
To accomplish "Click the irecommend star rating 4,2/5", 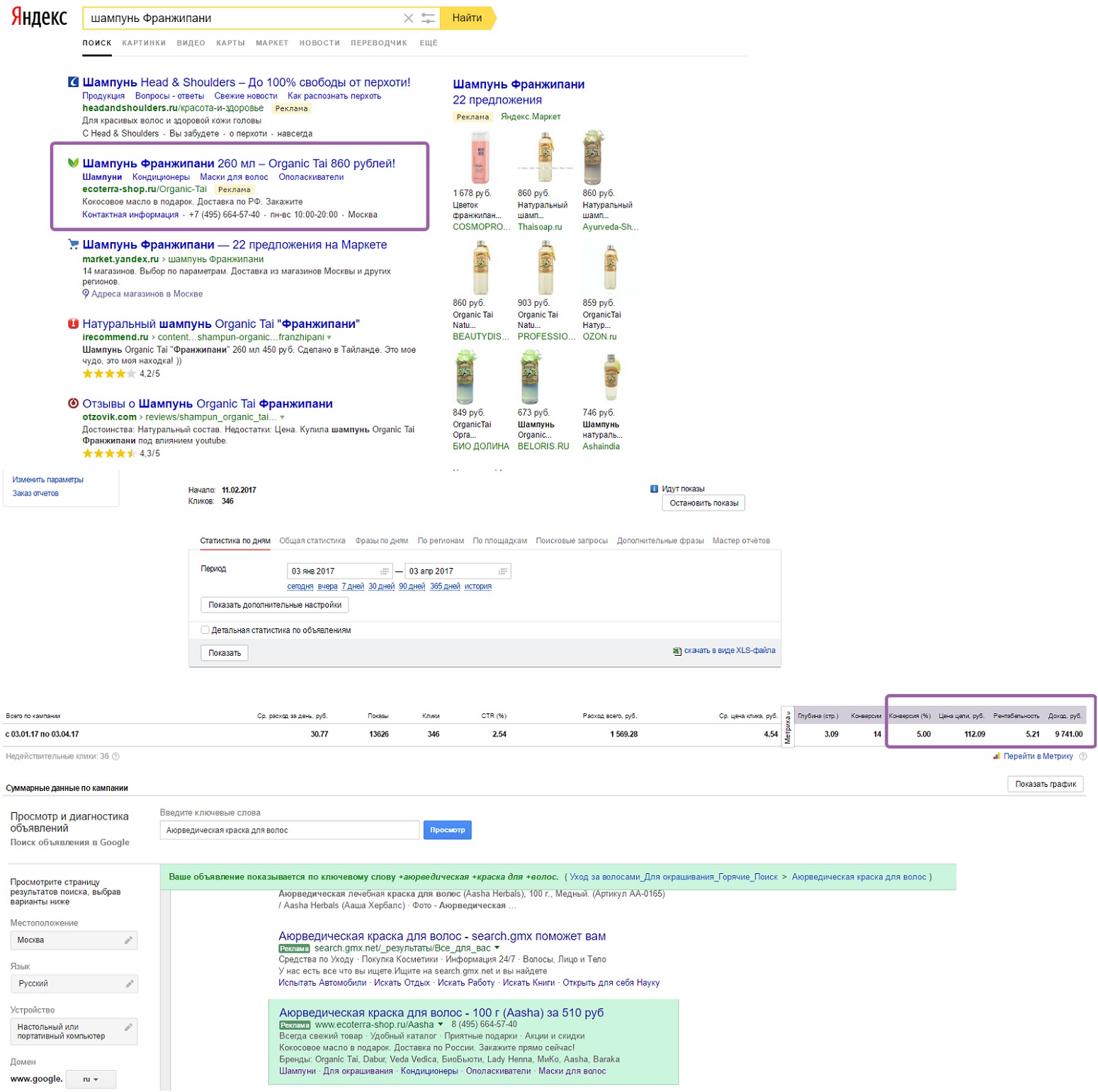I will (109, 374).
